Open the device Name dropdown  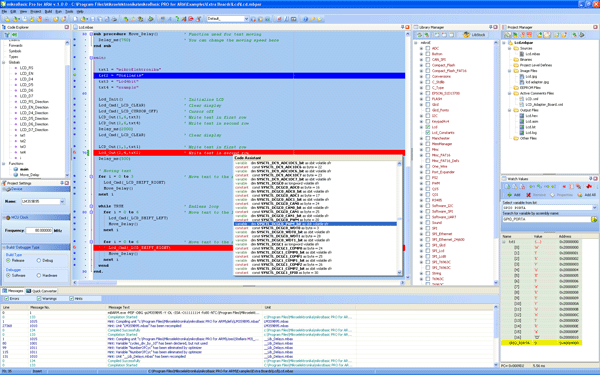pyautogui.click(x=62, y=202)
